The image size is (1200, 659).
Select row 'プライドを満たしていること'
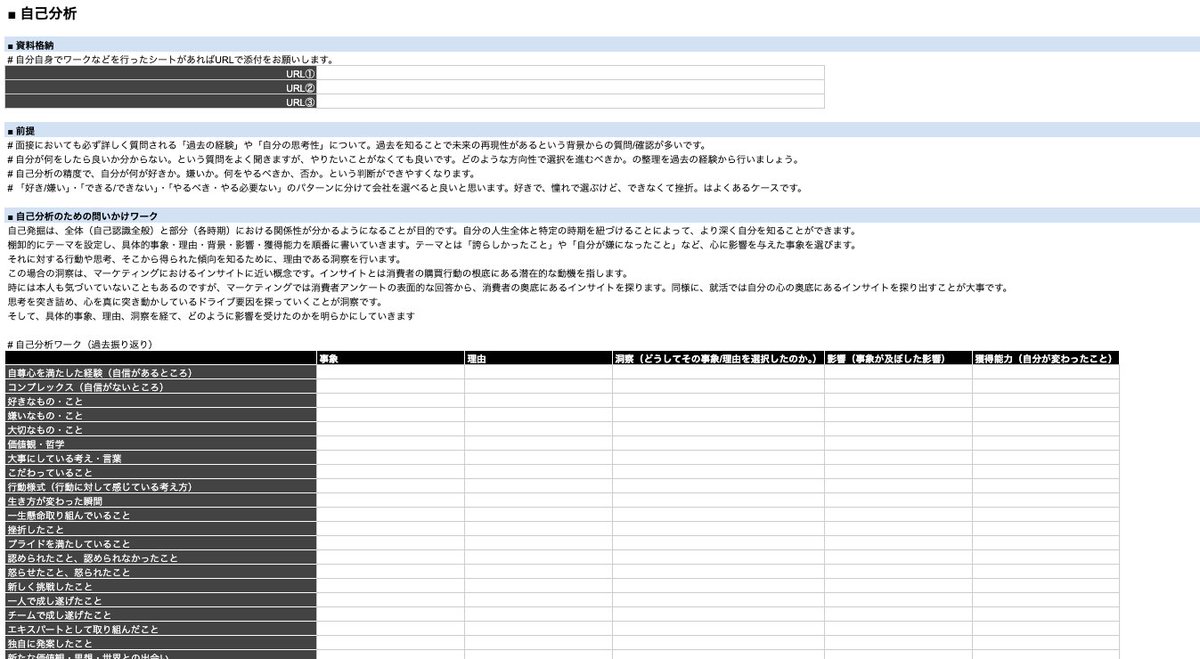pyautogui.click(x=161, y=544)
